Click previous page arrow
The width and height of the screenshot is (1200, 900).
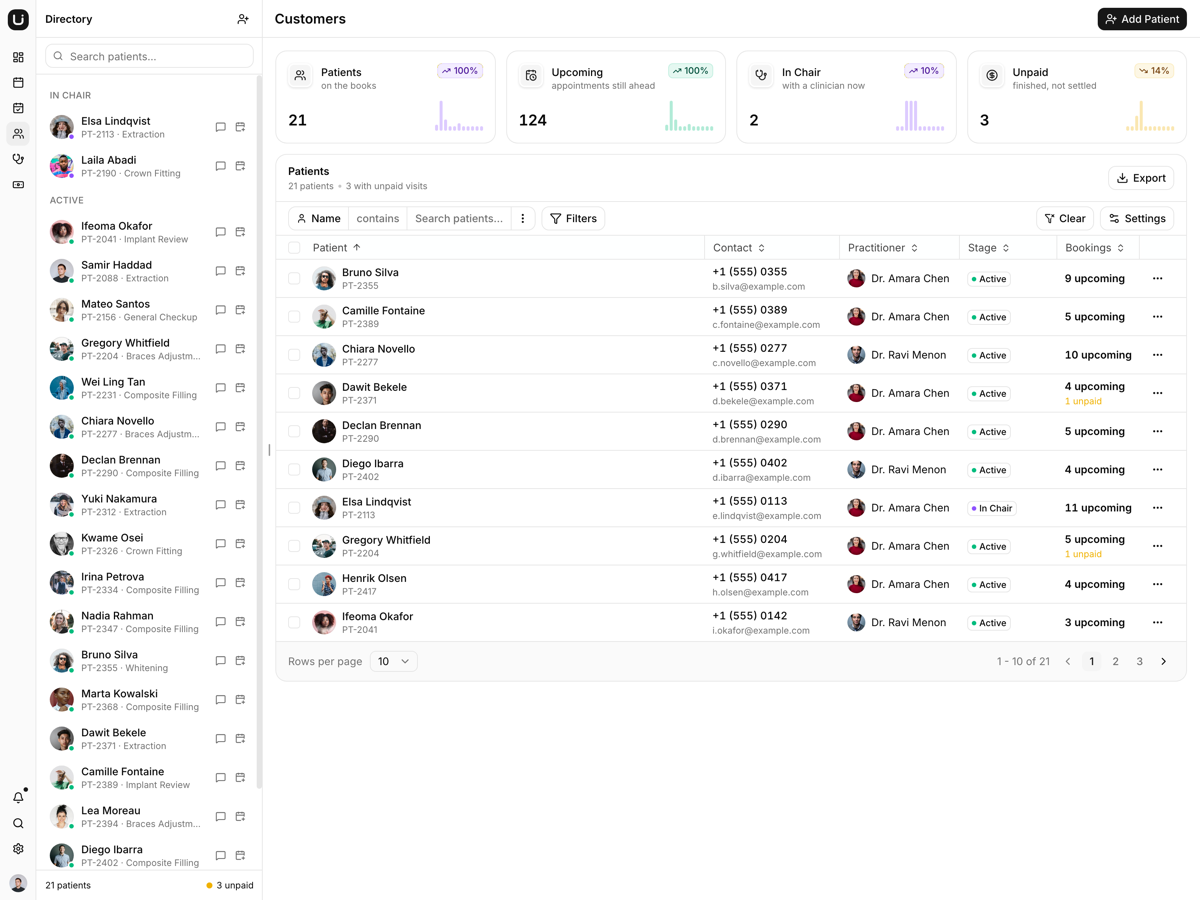[1067, 661]
